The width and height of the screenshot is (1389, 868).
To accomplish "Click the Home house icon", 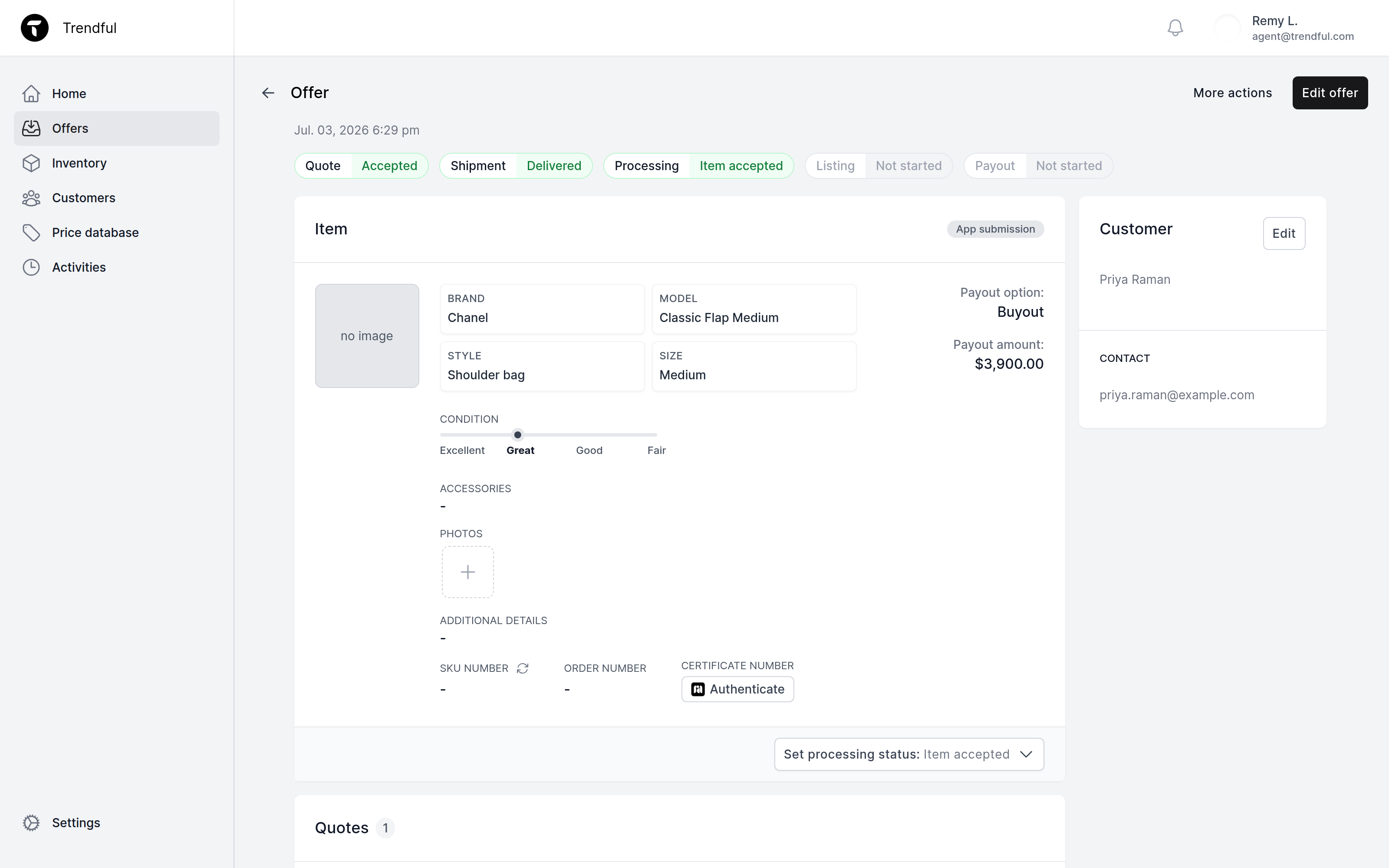I will click(x=32, y=94).
